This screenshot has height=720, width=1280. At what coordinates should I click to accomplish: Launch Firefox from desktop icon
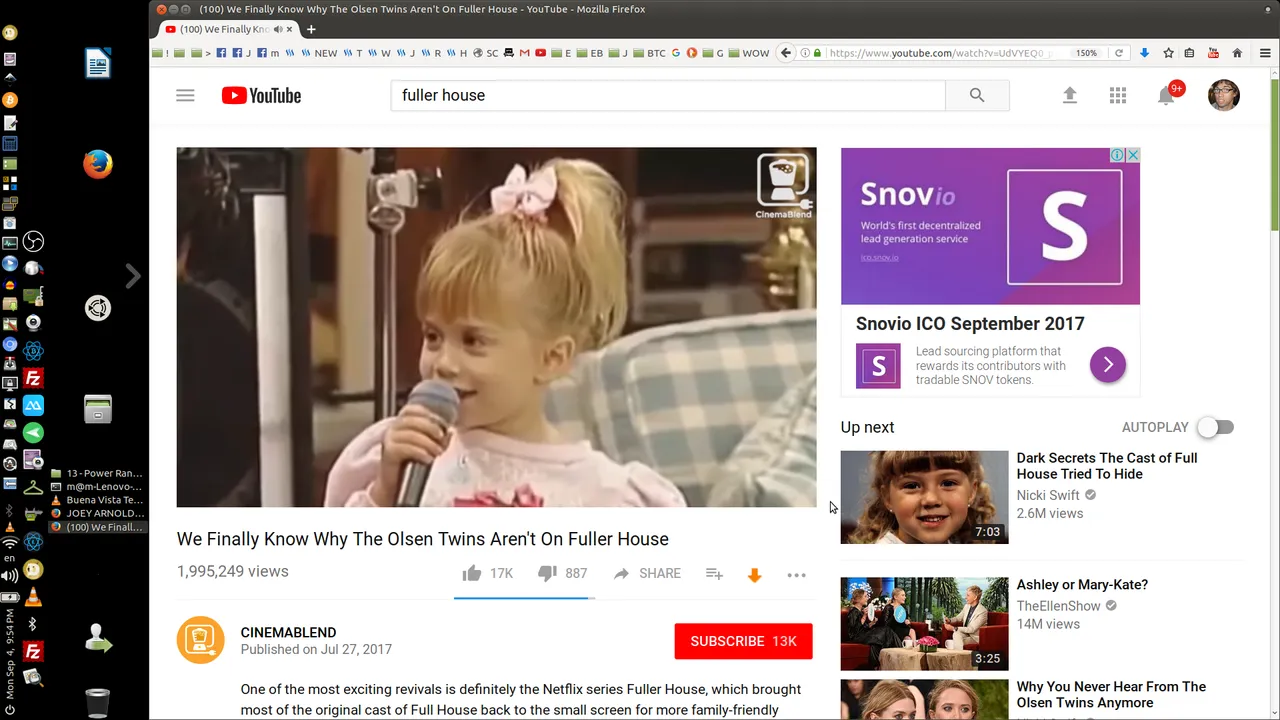coord(98,164)
